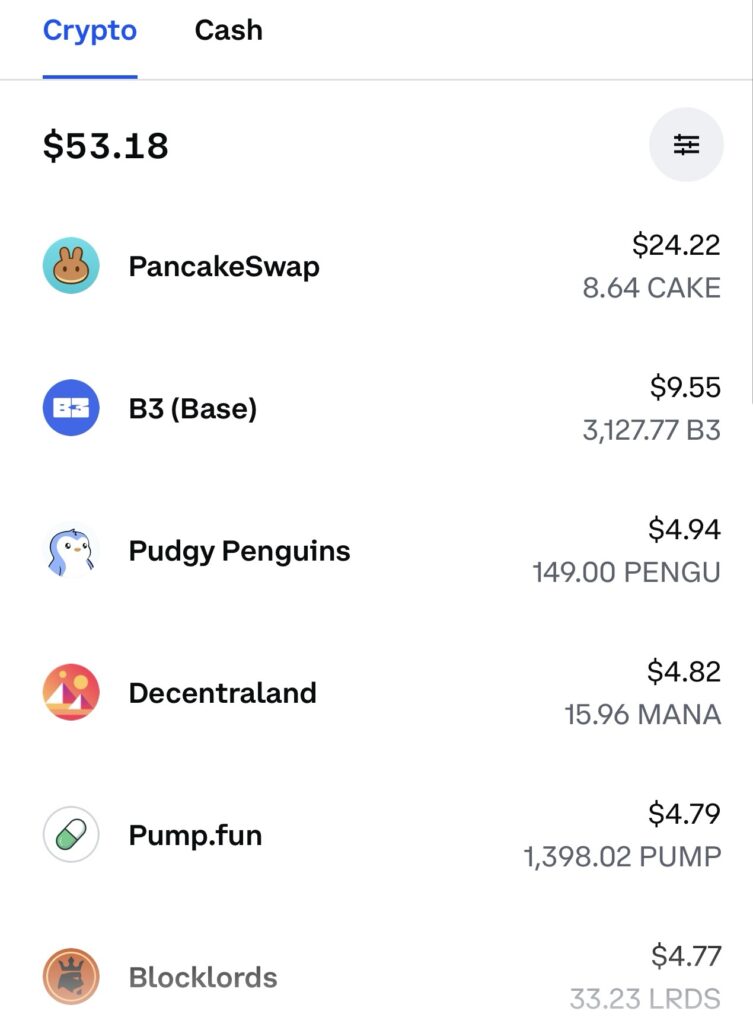Tap the Decentraland mountain logo
This screenshot has height=1024, width=753.
(71, 692)
